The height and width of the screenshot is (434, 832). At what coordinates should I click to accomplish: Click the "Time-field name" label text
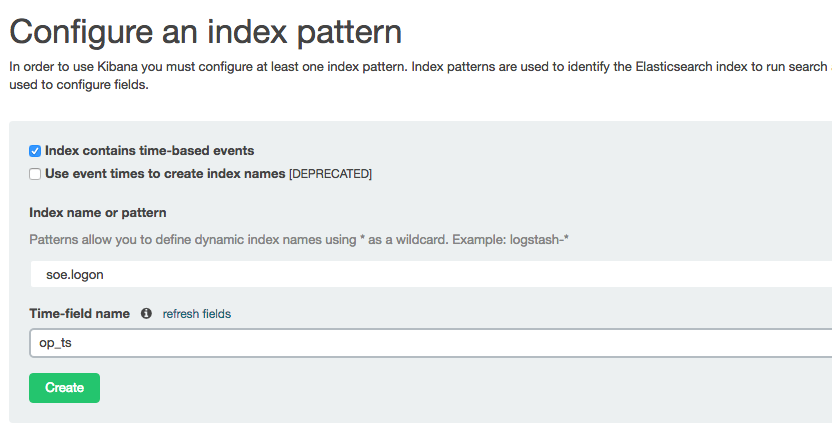[80, 313]
